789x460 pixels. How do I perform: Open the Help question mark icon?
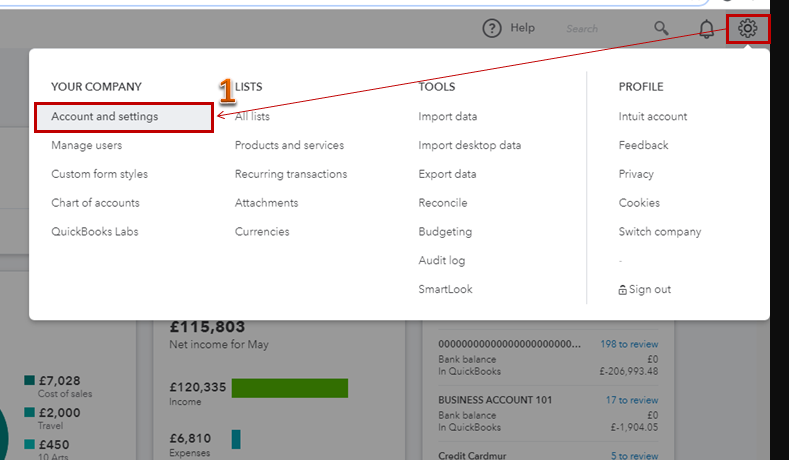492,28
